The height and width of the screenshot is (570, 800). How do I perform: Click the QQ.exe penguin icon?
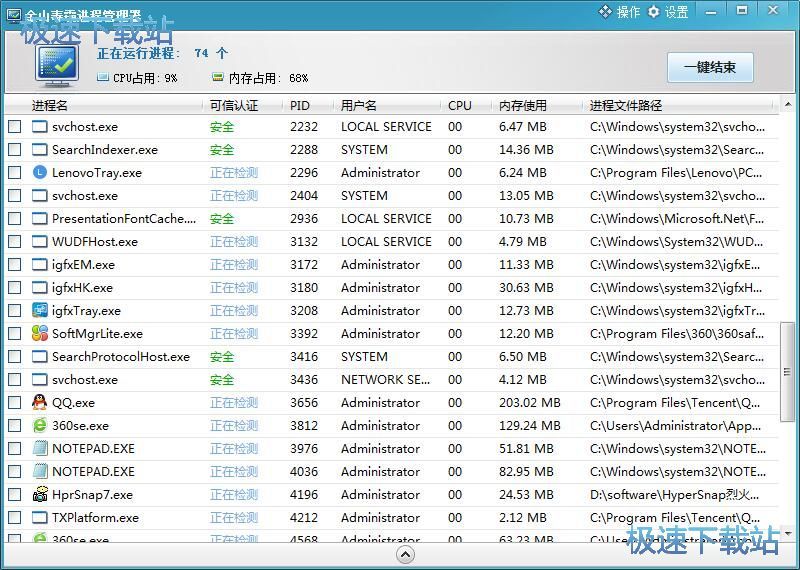[39, 402]
